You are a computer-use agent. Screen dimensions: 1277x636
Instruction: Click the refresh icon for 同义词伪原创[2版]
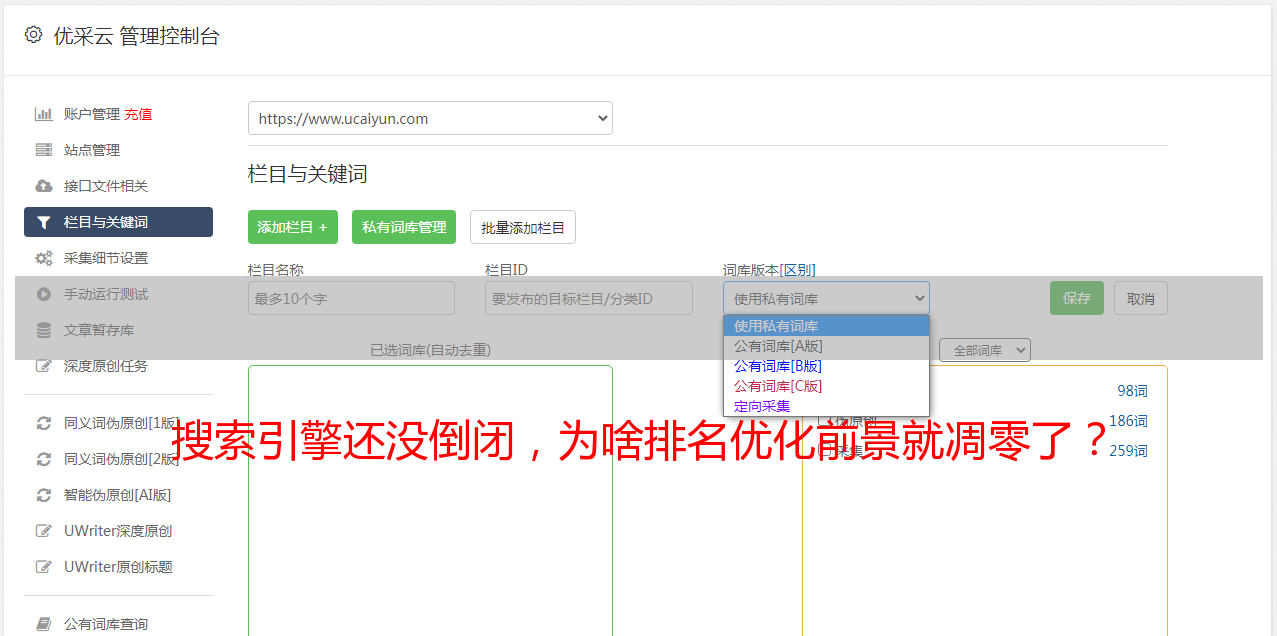[x=44, y=459]
